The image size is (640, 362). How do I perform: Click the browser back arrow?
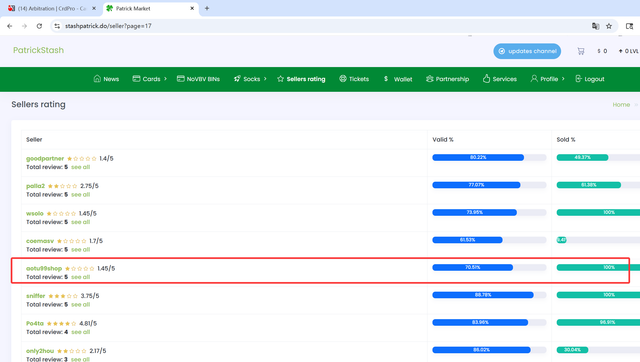tap(10, 26)
